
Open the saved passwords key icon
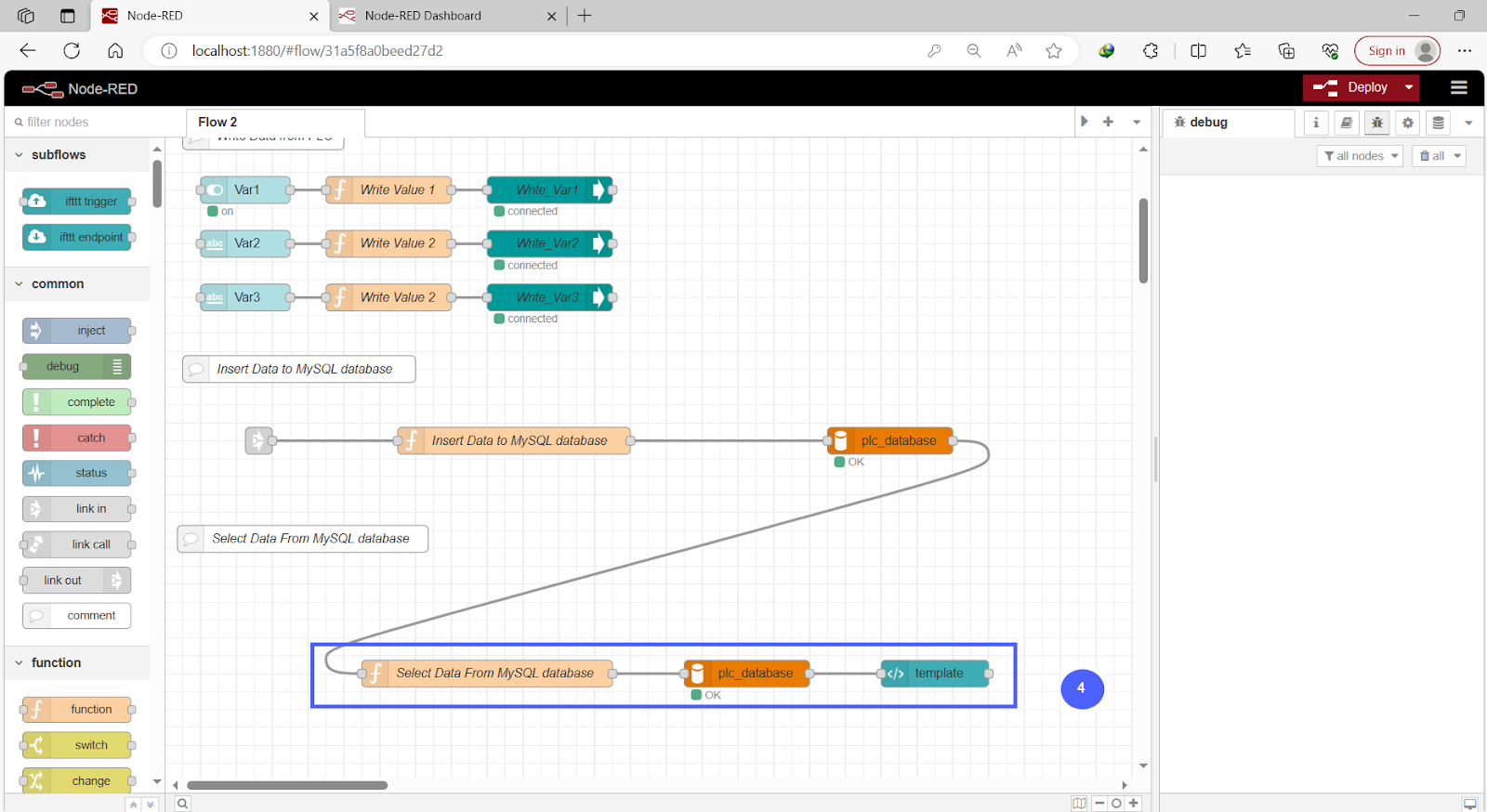934,51
